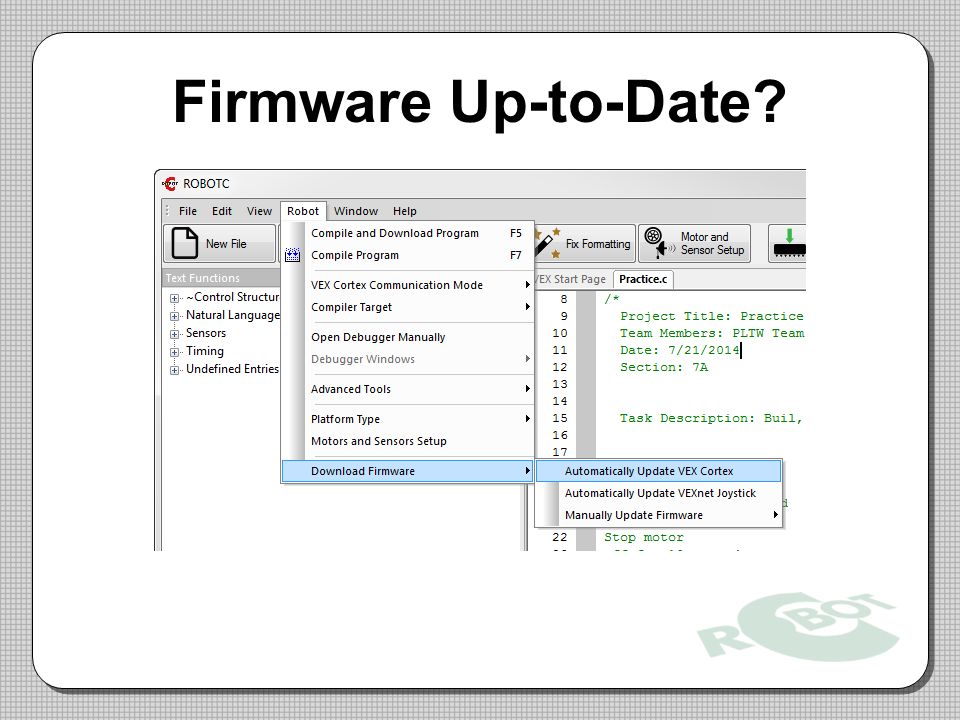The width and height of the screenshot is (960, 720).
Task: Click arrow beside Compiler Target
Action: coord(527,307)
